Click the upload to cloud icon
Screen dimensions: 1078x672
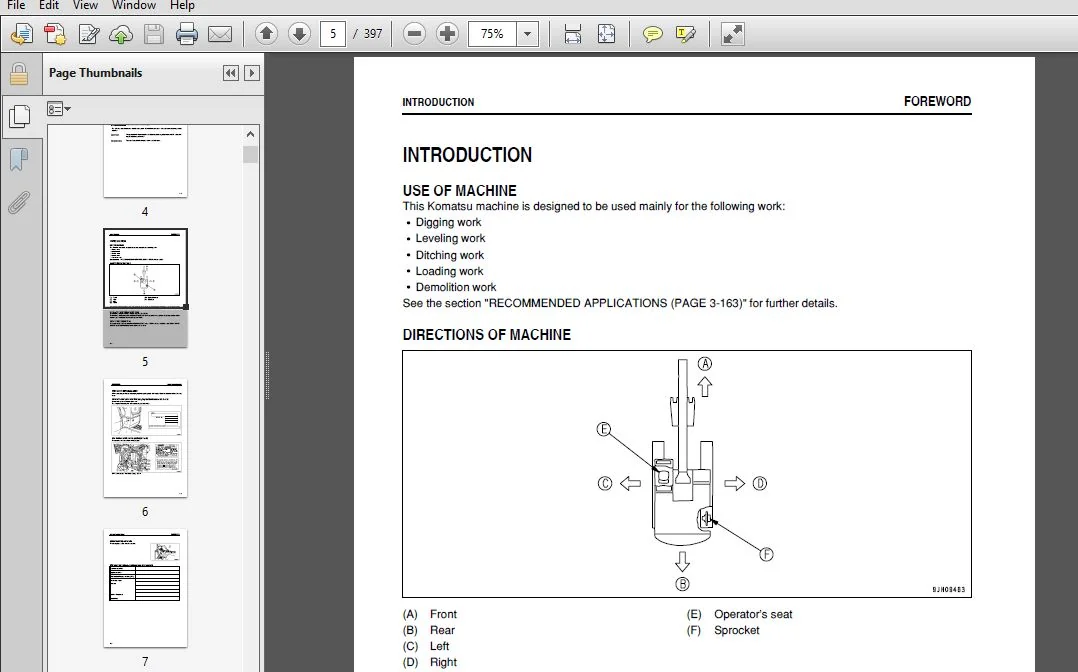[121, 34]
